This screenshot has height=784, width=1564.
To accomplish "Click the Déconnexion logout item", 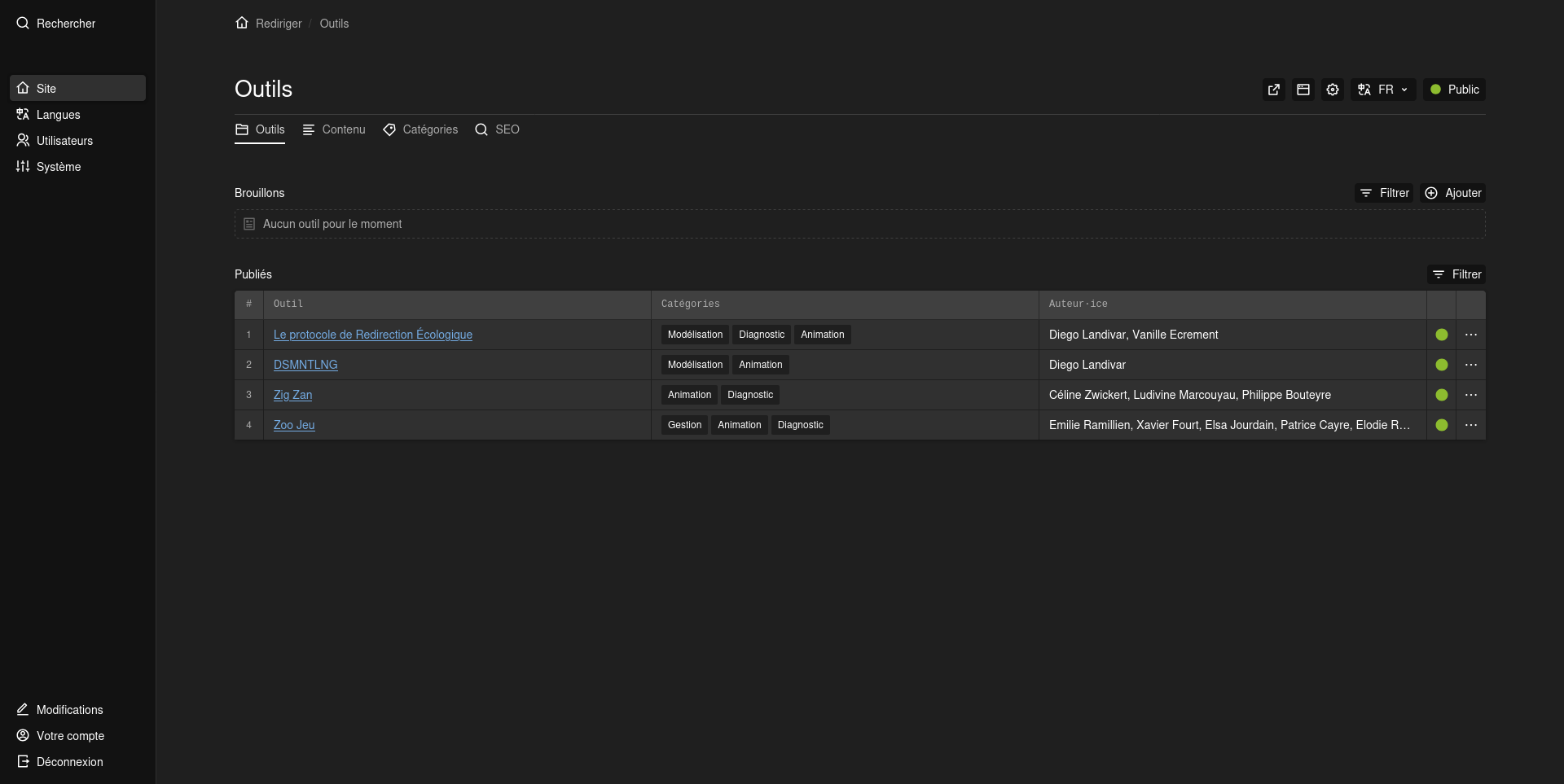I will coord(69,762).
